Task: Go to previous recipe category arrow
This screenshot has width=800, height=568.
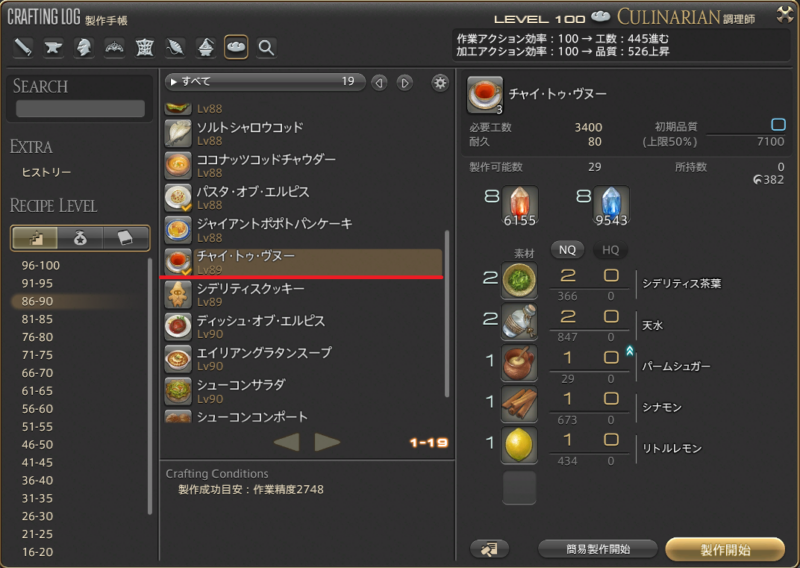Action: pos(379,82)
